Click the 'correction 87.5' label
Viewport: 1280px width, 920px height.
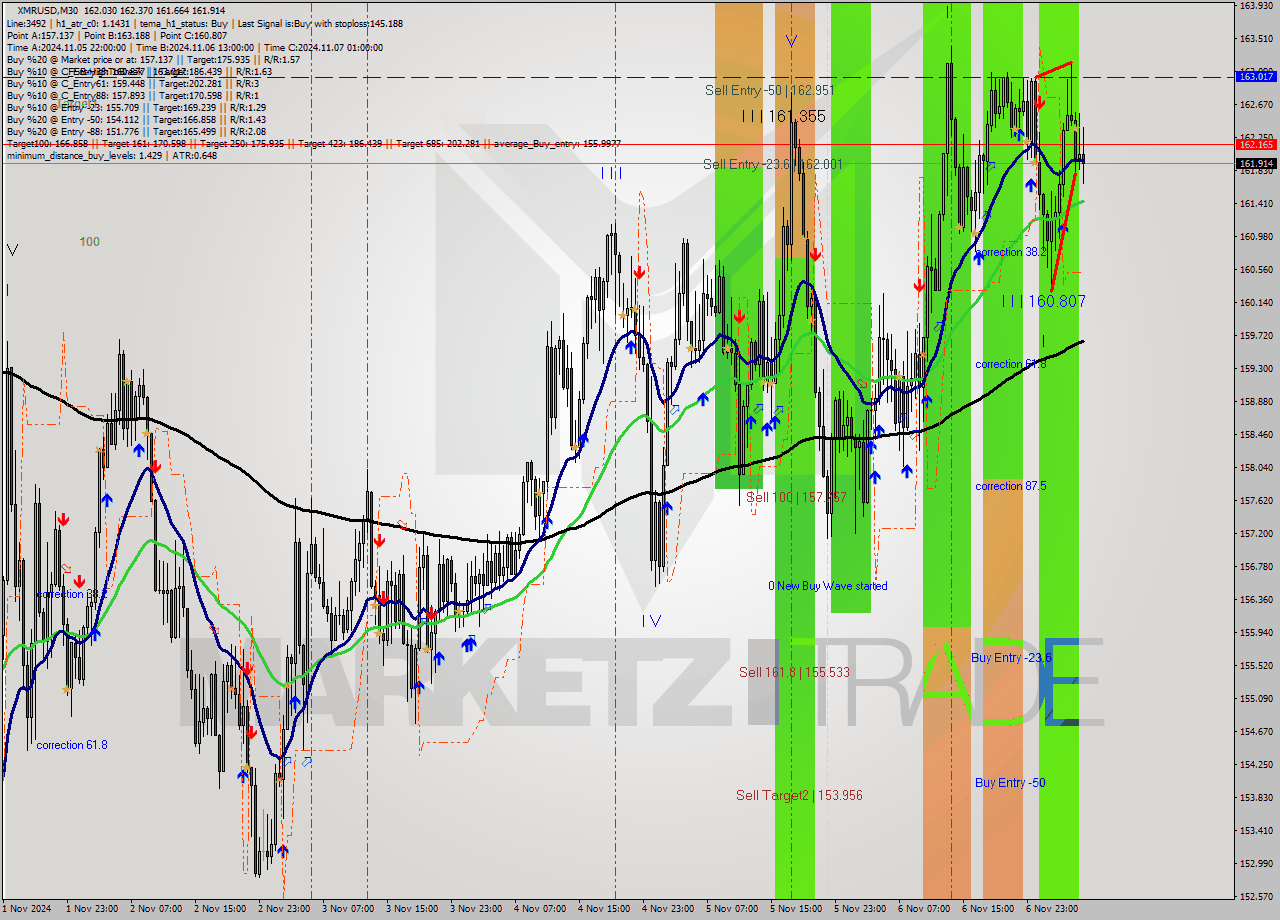pyautogui.click(x=1011, y=486)
